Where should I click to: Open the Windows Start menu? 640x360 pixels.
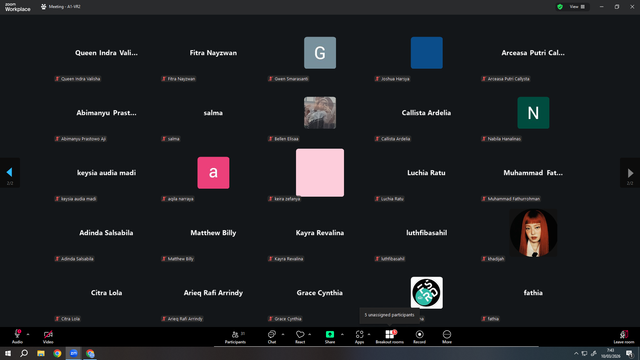pyautogui.click(x=8, y=353)
